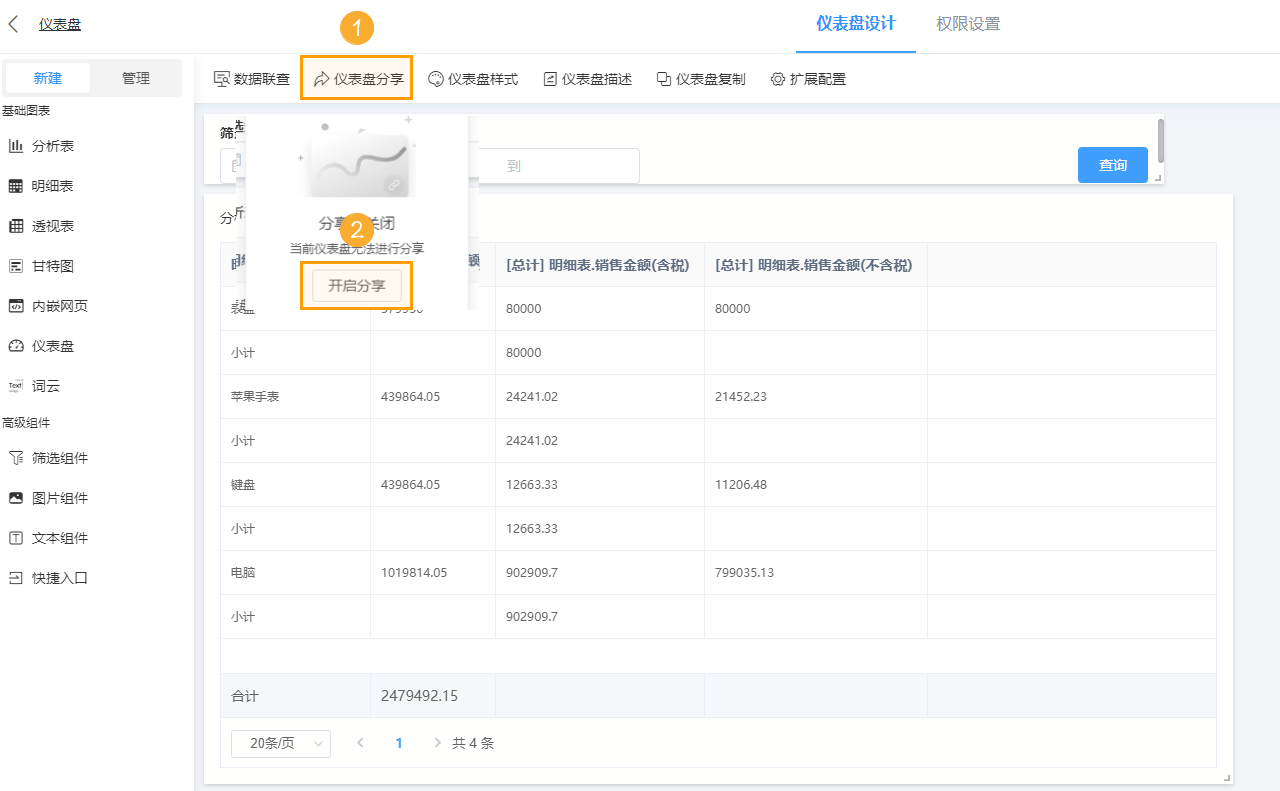
Task: Open the 仪表盘样式 style settings
Action: coord(472,77)
